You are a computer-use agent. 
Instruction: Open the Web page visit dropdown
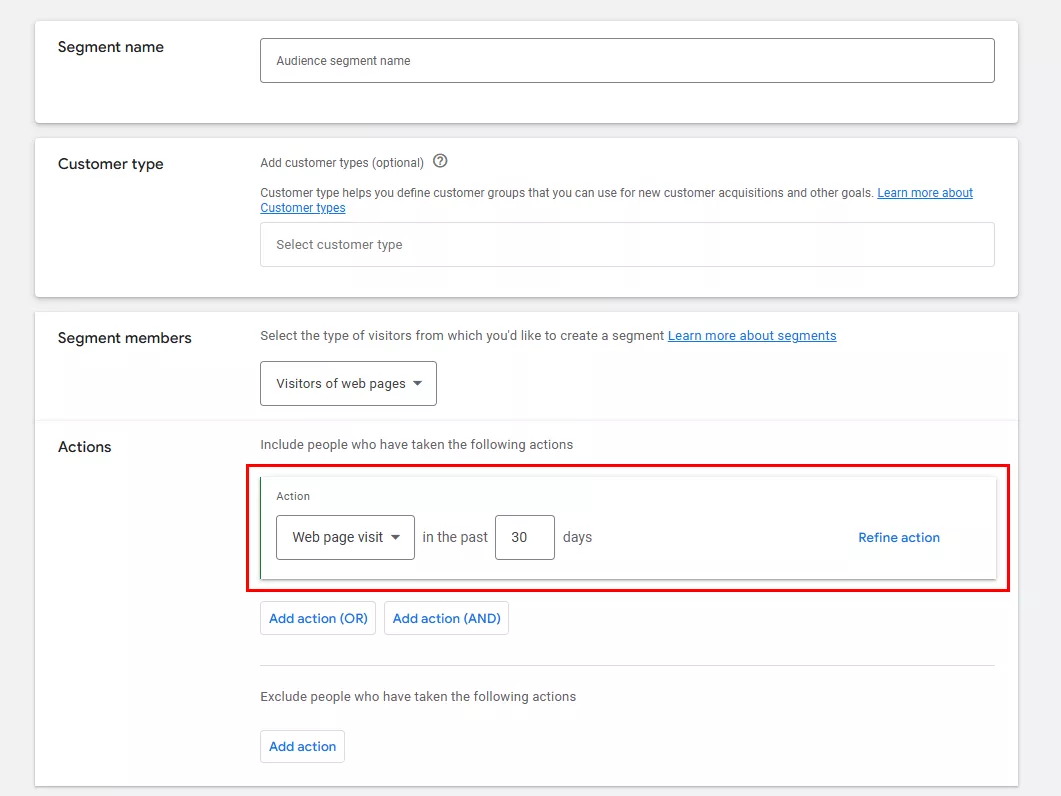345,538
